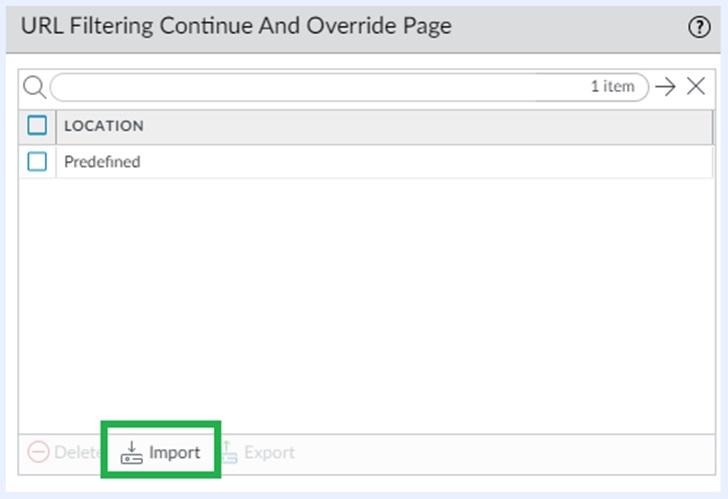Apply the filter with the right arrow icon

[666, 87]
